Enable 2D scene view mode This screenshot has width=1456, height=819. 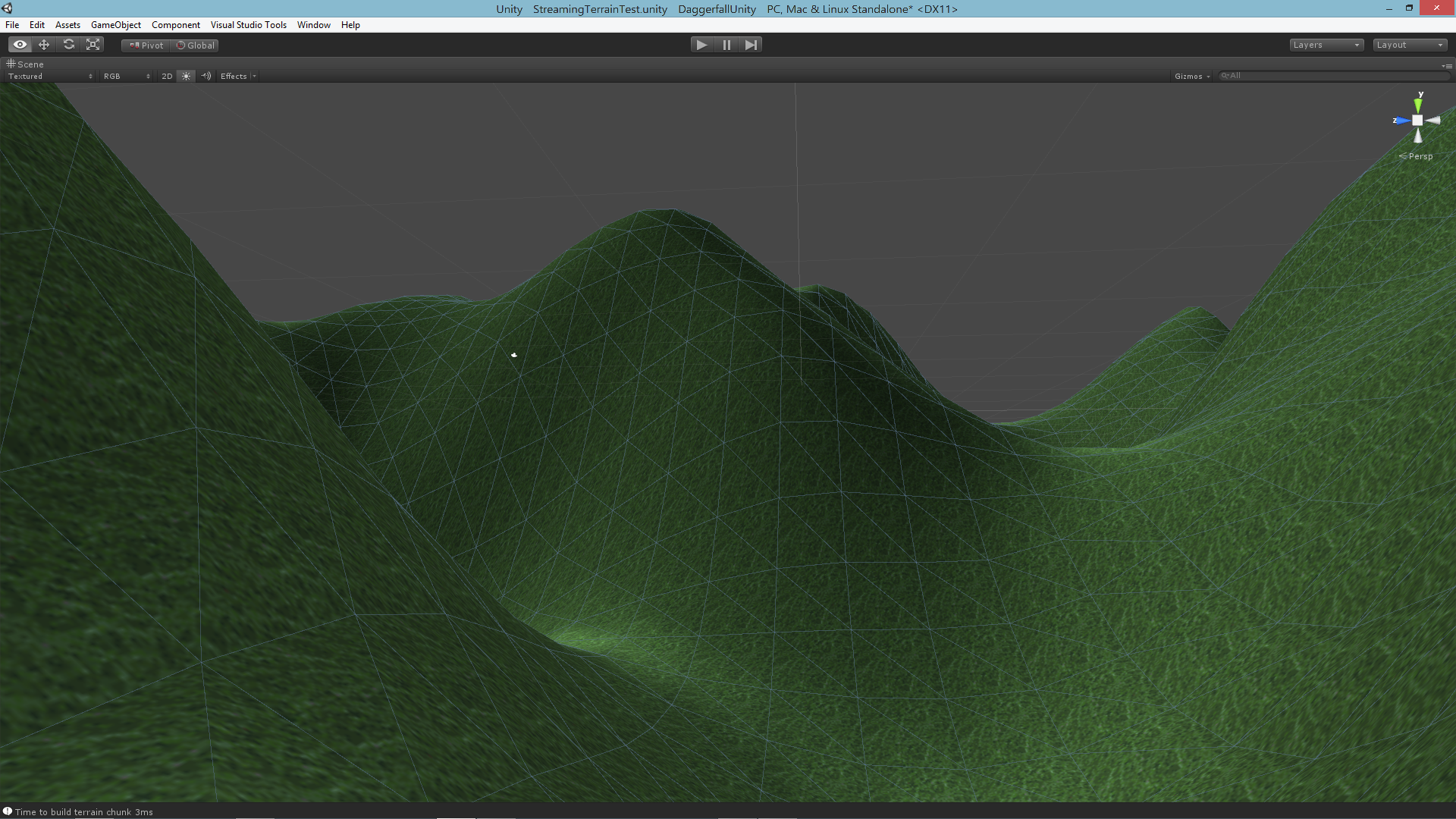165,75
